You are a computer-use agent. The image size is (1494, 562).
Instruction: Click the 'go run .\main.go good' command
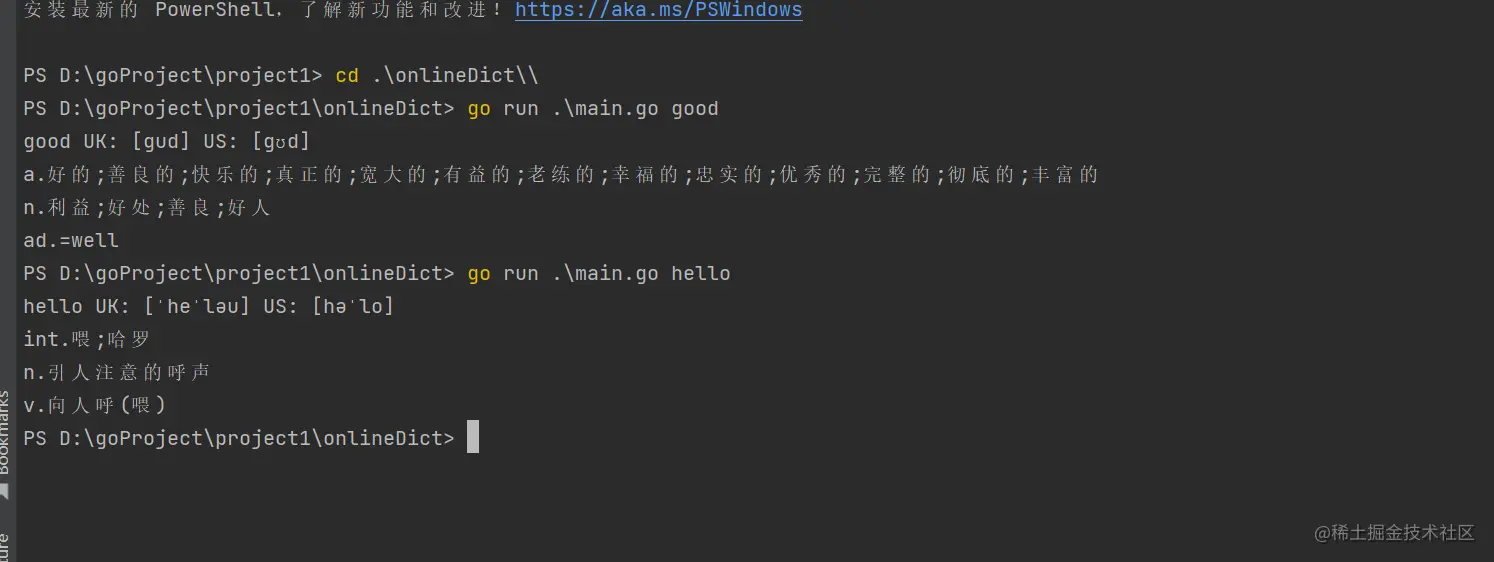click(x=592, y=109)
